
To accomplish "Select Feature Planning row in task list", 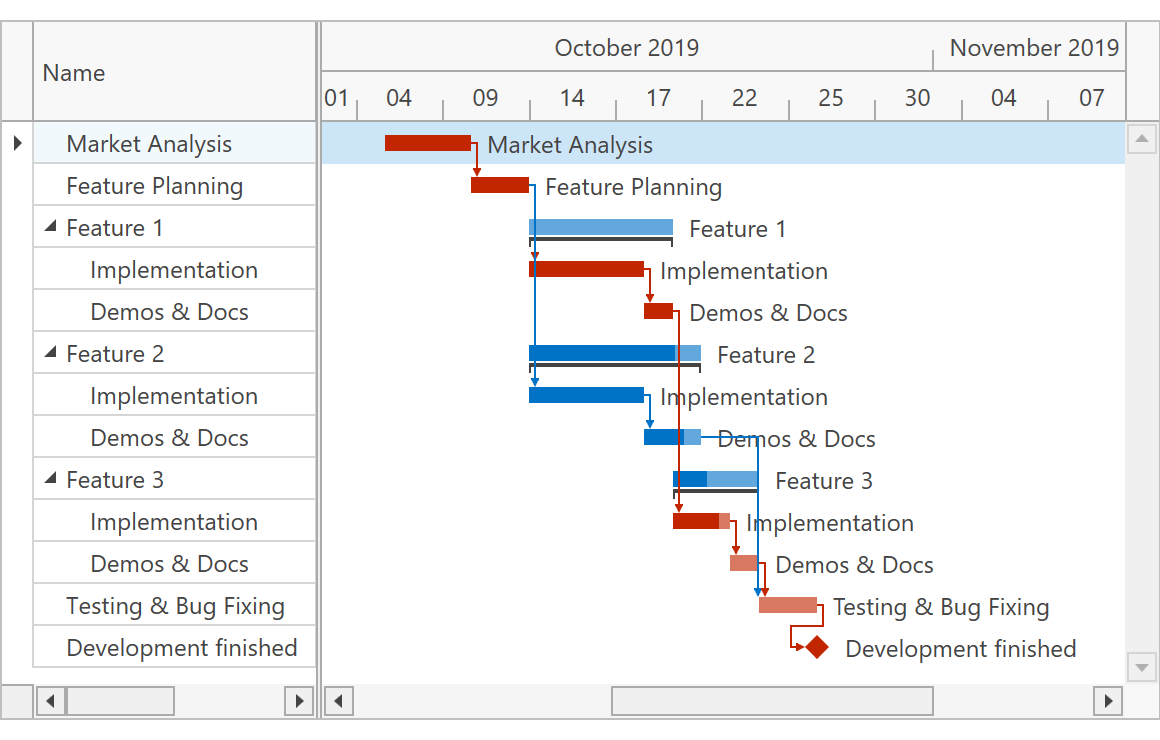I will [175, 185].
